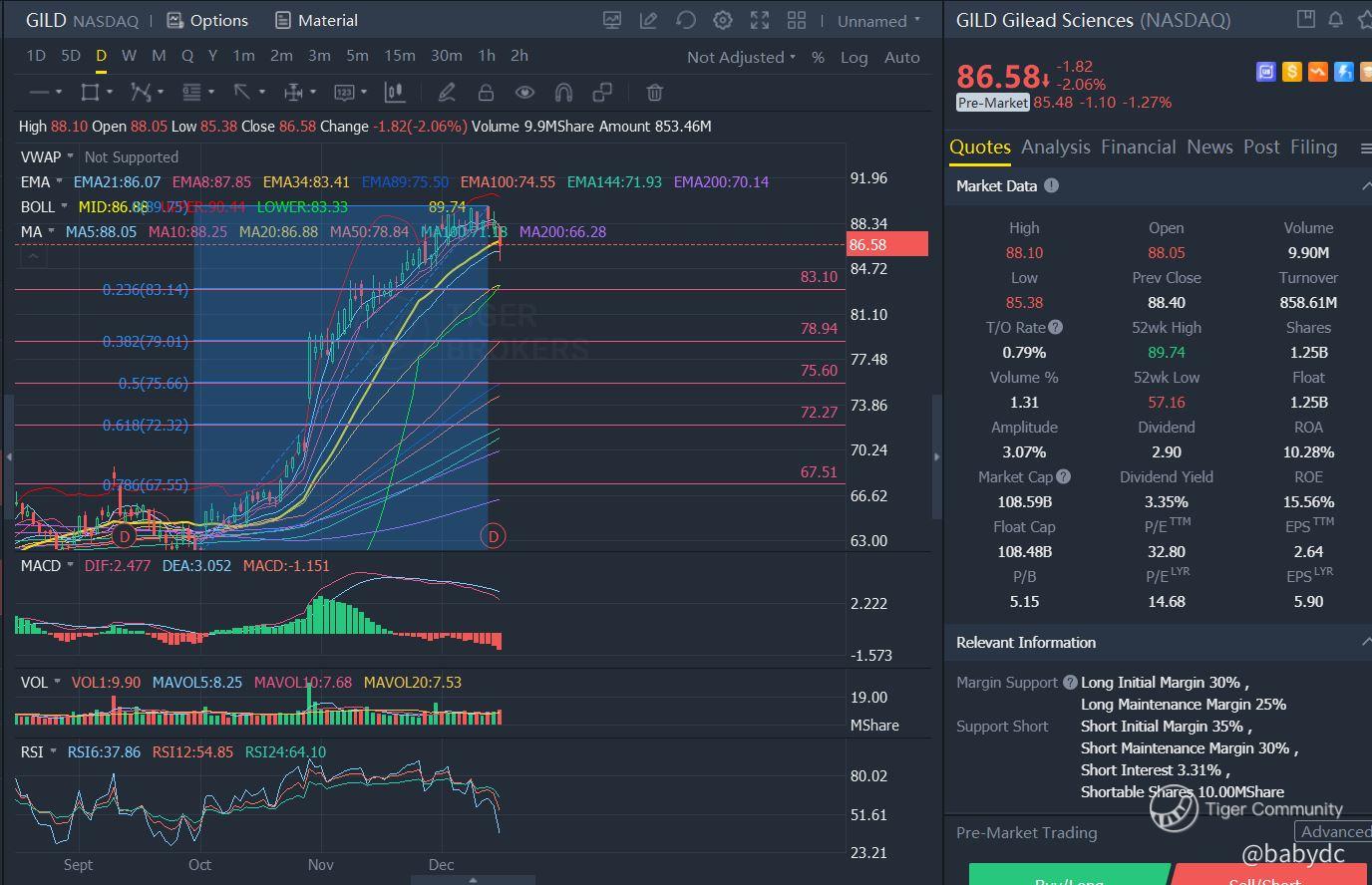Click the Market Cap help icon
The image size is (1372, 885).
[1063, 476]
